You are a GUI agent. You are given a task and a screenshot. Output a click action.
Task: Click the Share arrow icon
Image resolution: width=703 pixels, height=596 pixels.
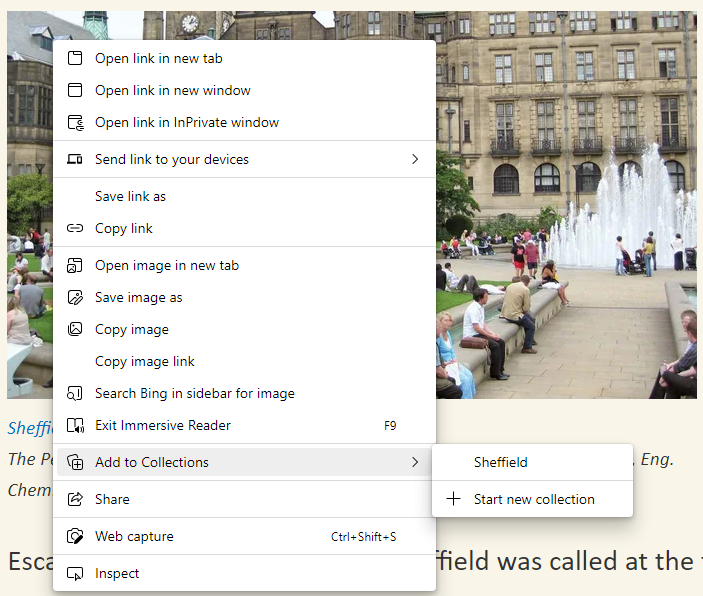coord(75,499)
